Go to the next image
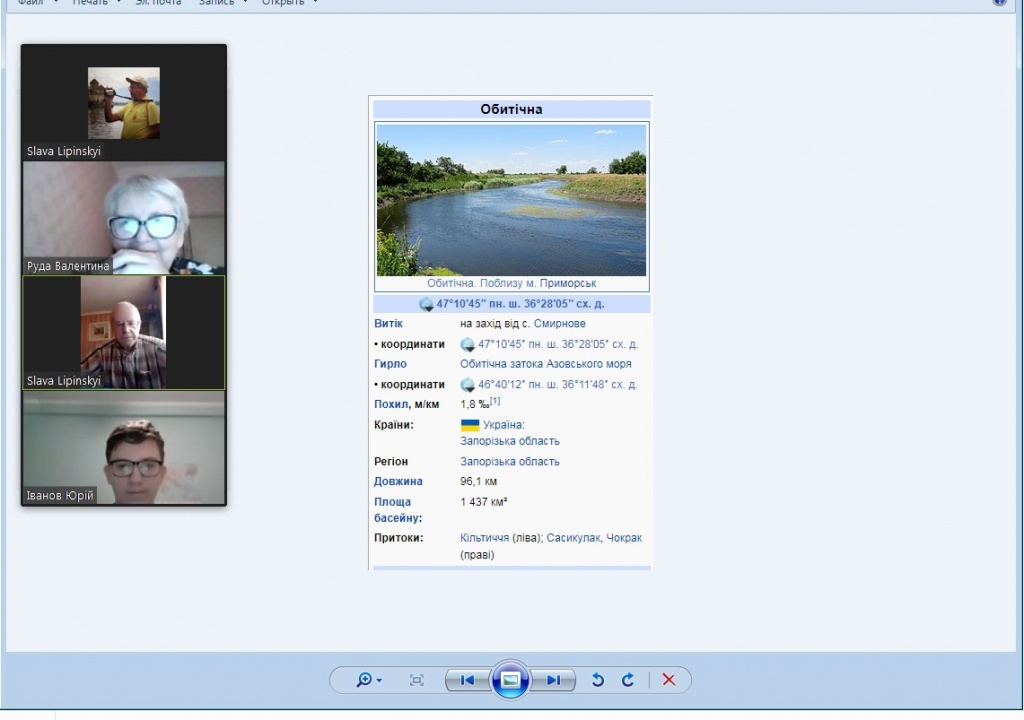Screen dimensions: 1024x720 pyautogui.click(x=553, y=680)
